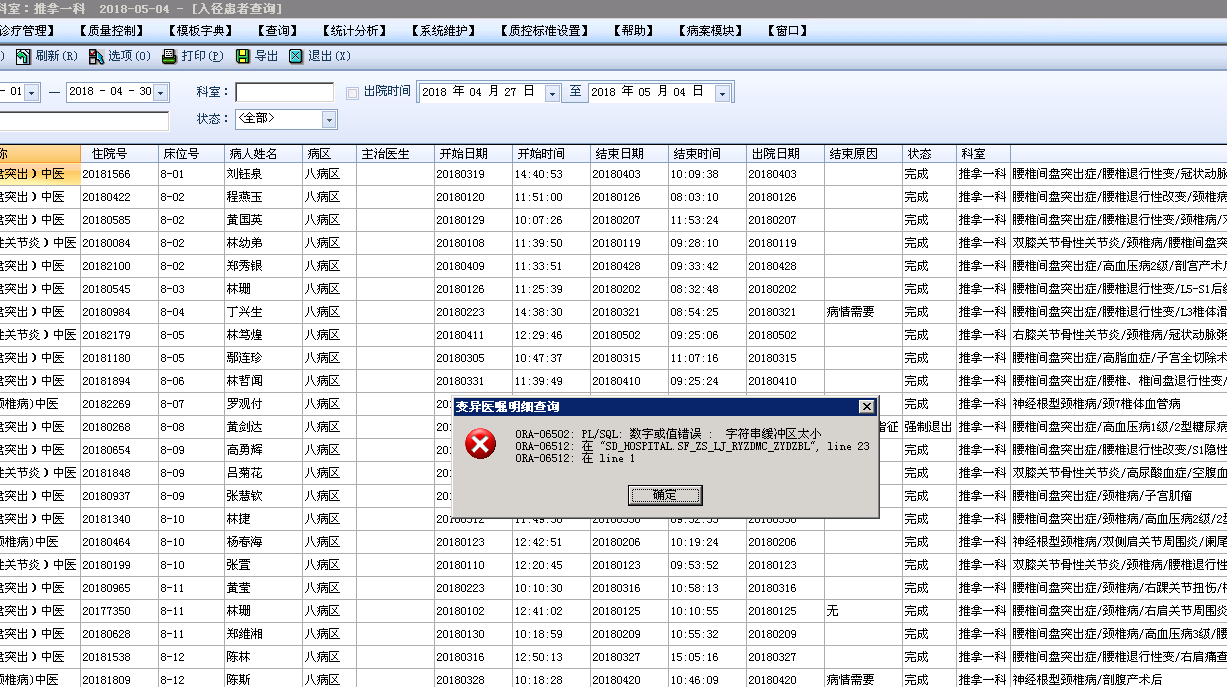1227x687 pixels.
Task: Select patient name 郑维湘
Action: tap(244, 634)
